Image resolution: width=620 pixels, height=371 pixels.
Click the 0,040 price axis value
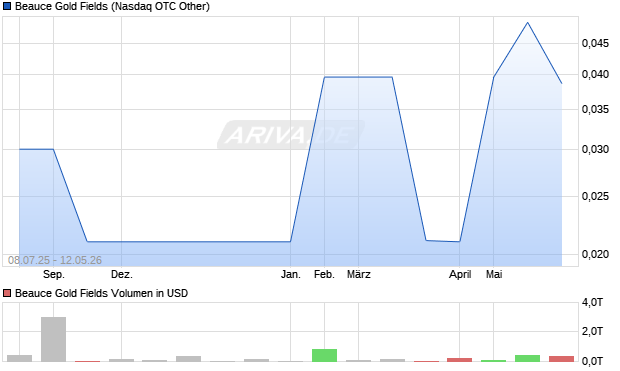pos(595,74)
